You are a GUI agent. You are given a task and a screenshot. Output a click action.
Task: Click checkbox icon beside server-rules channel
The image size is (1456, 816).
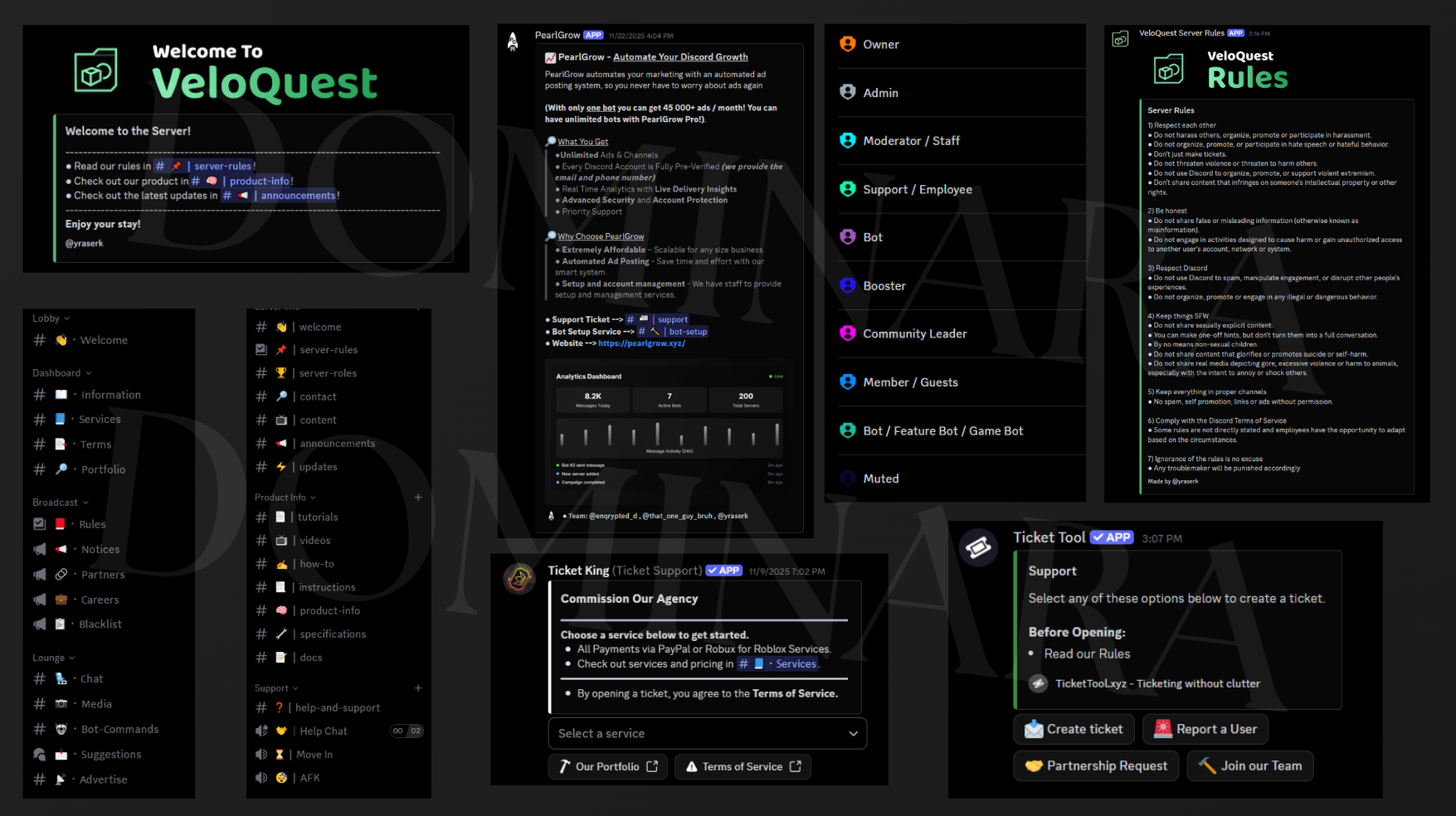click(x=261, y=350)
